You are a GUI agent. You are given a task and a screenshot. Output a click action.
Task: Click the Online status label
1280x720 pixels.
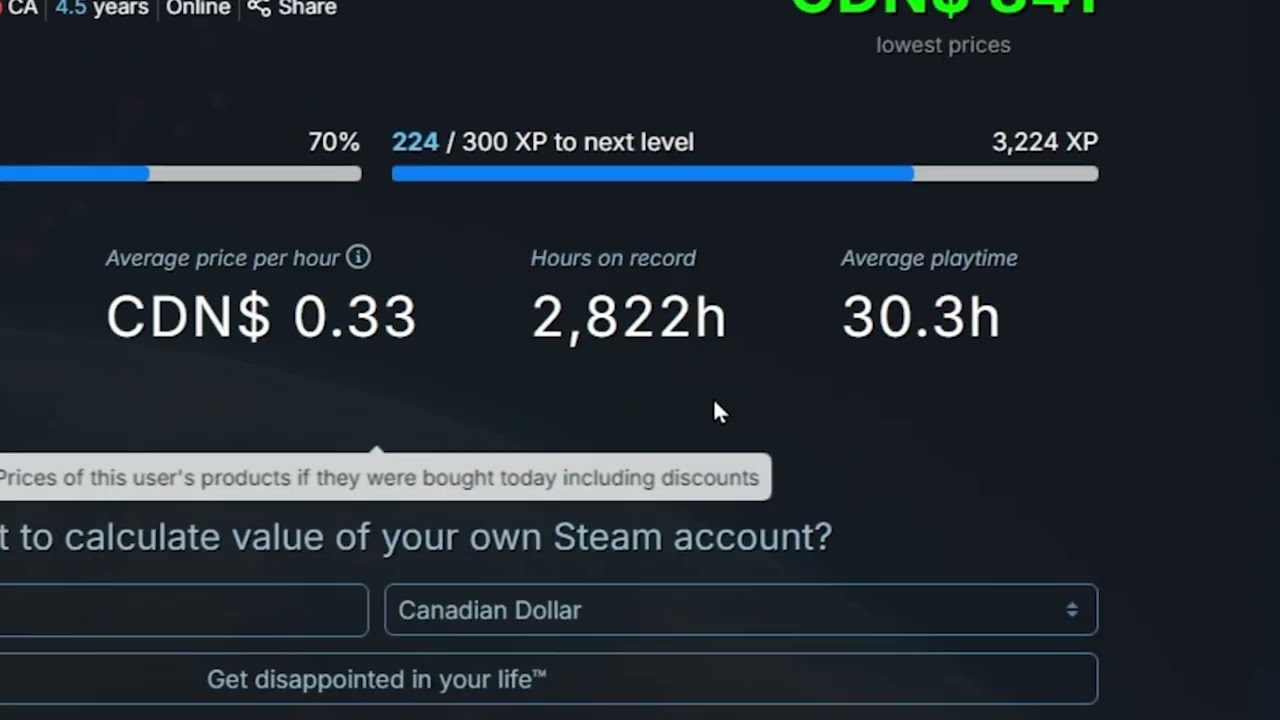[198, 8]
